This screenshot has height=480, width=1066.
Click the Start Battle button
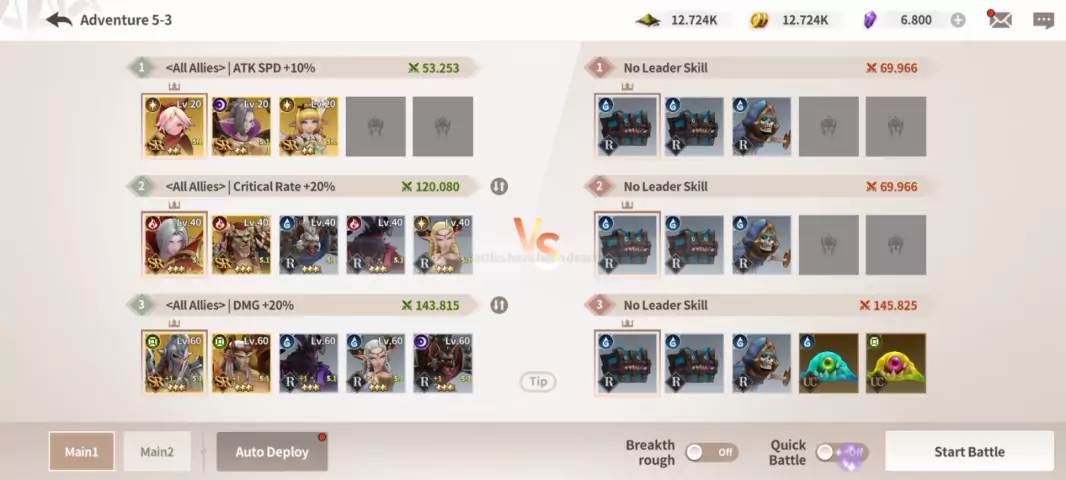point(969,451)
